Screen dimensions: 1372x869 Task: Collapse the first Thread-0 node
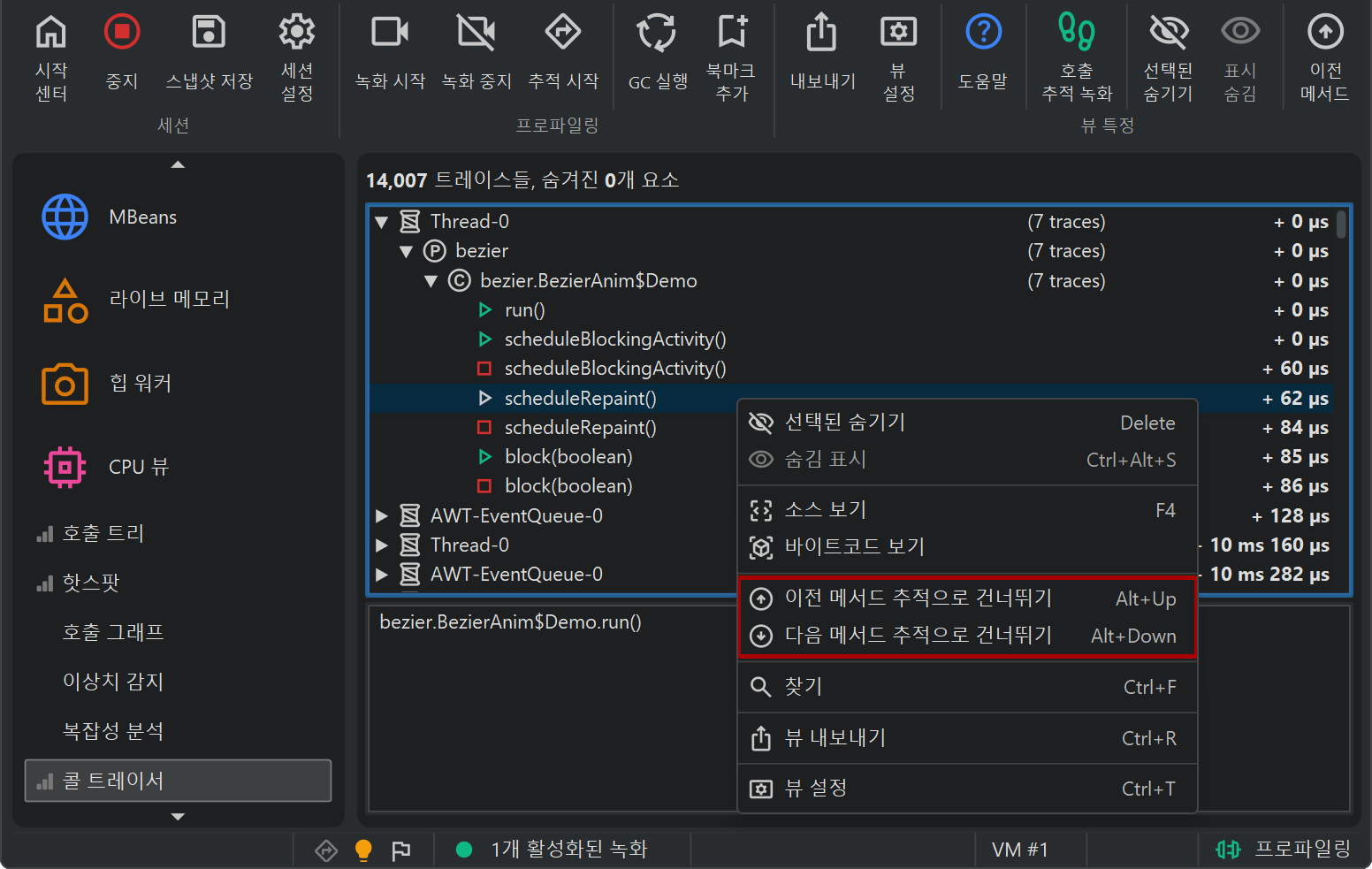(382, 222)
